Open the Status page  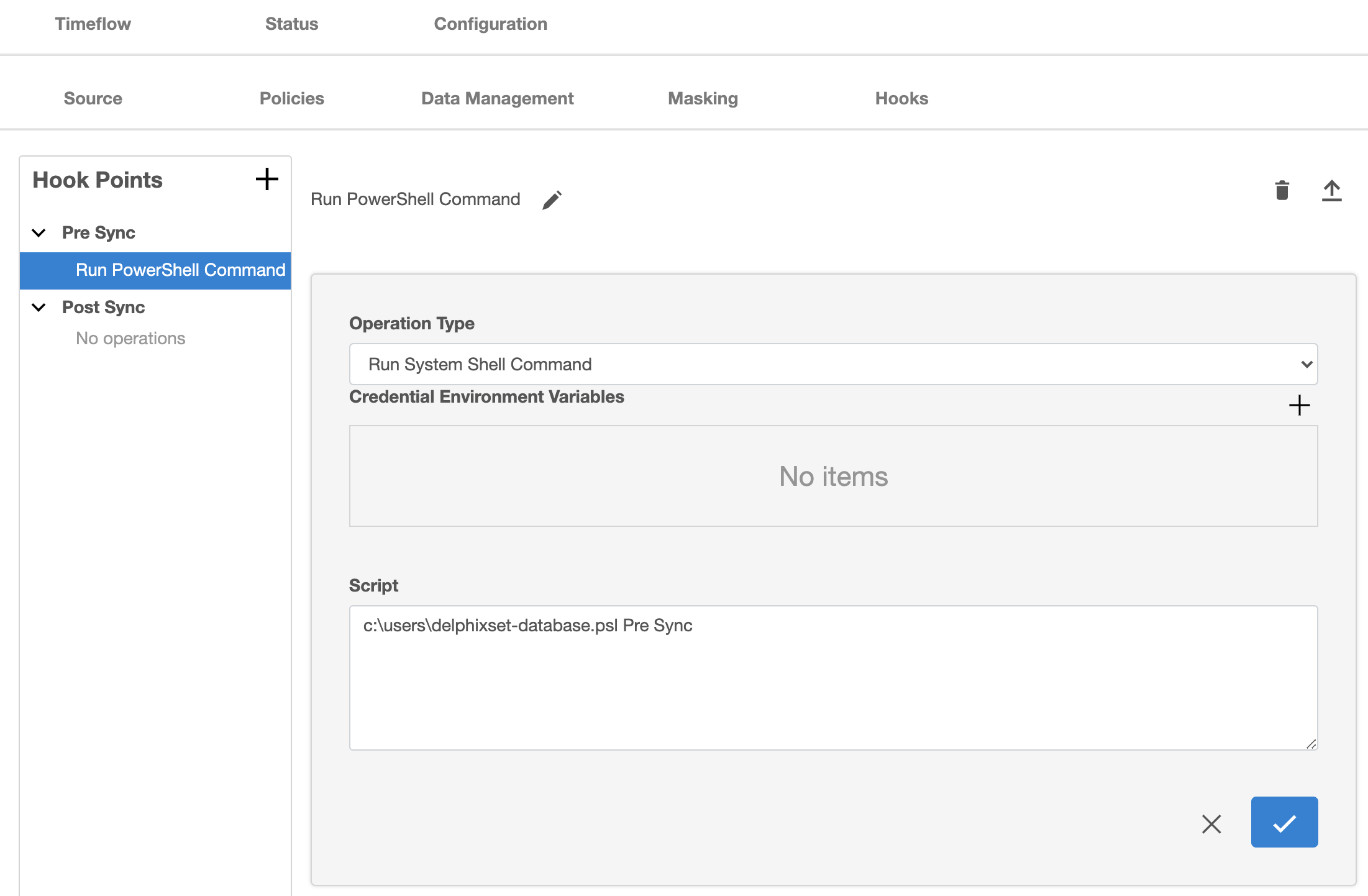(x=291, y=24)
